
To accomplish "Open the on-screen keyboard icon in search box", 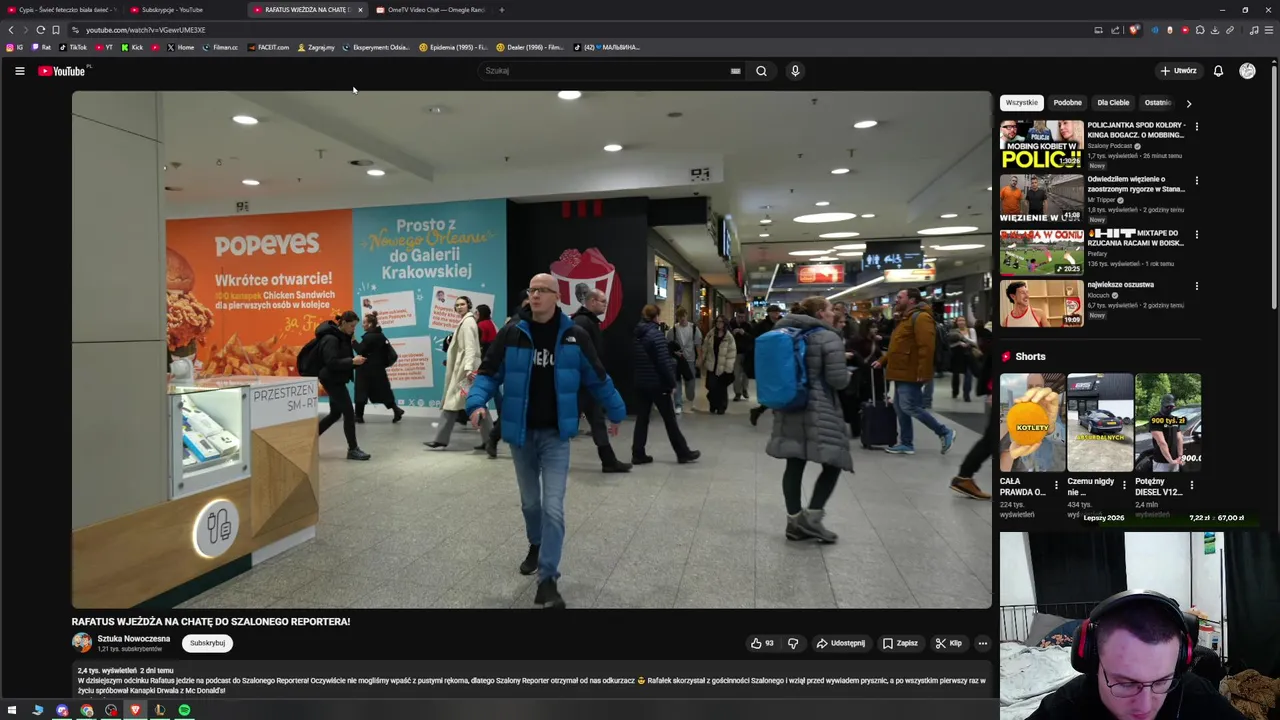I will [x=735, y=71].
